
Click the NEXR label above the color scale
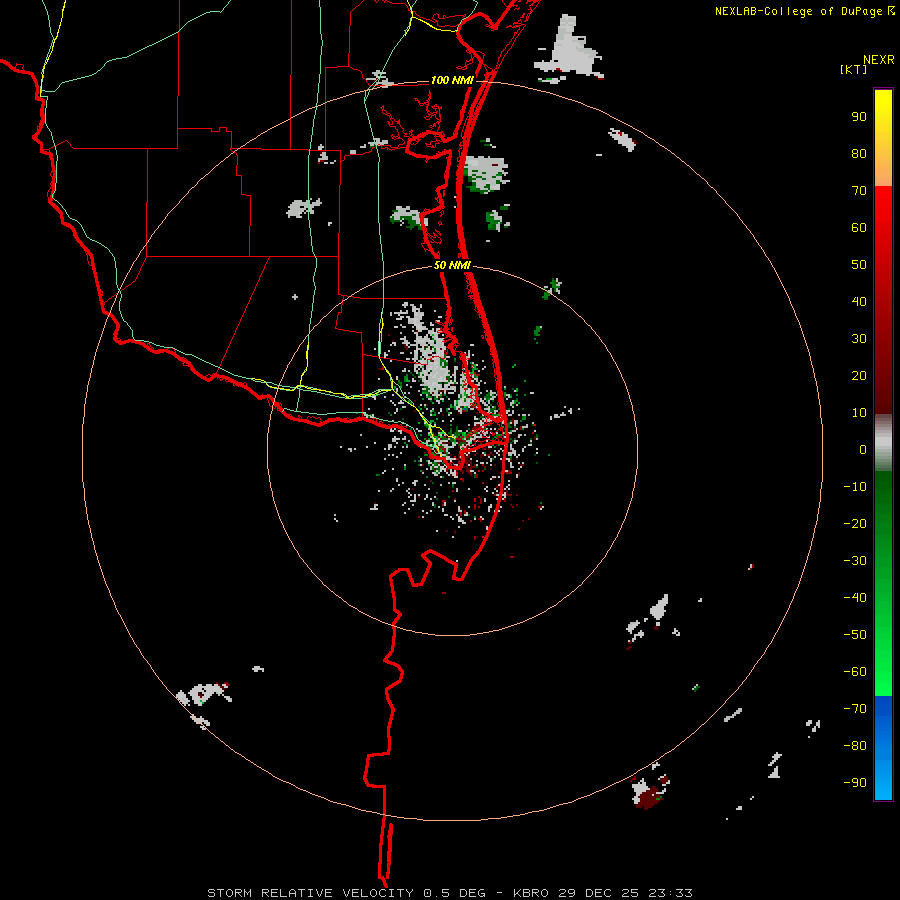tap(878, 60)
